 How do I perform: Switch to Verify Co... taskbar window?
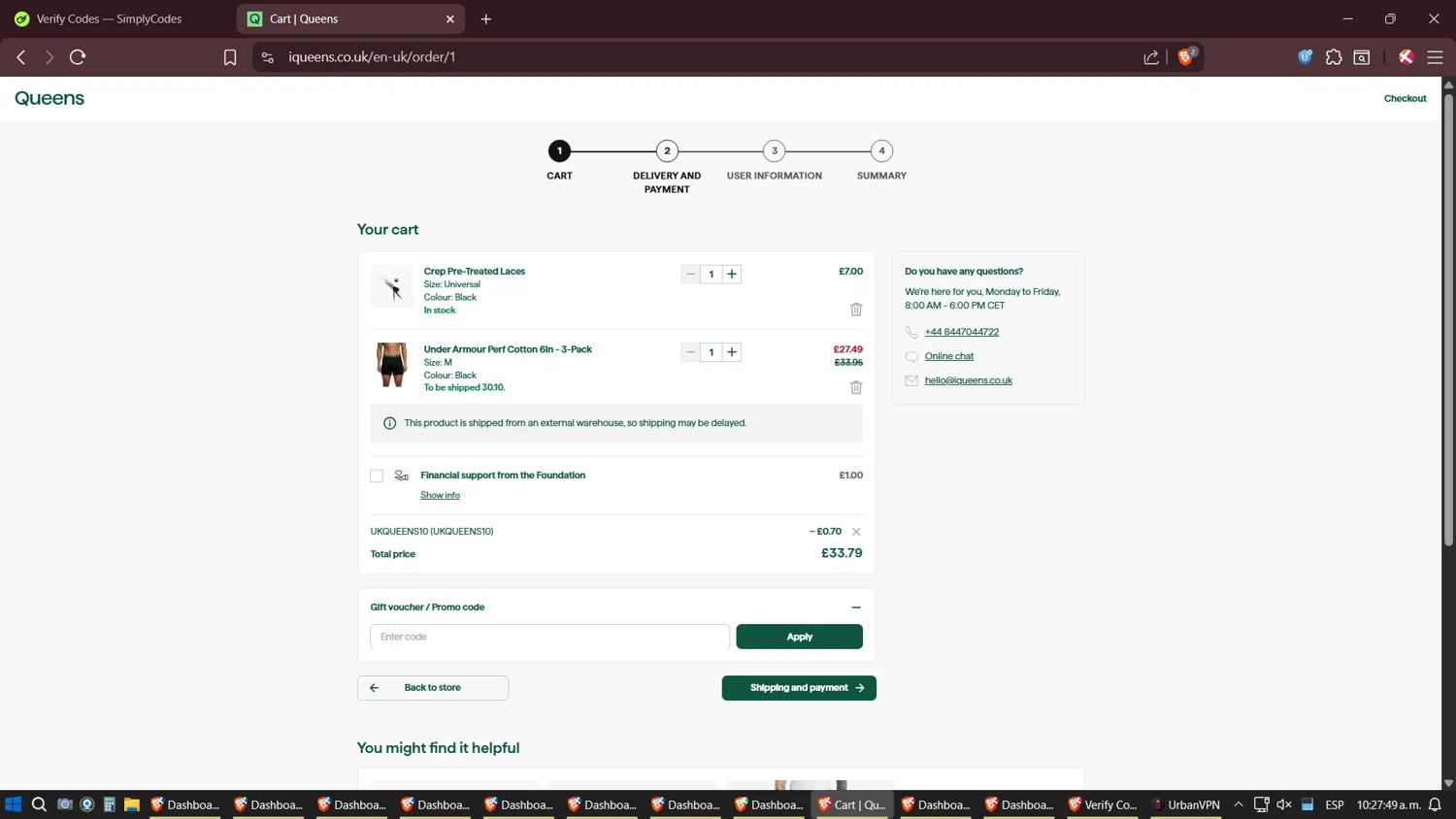tap(1103, 804)
